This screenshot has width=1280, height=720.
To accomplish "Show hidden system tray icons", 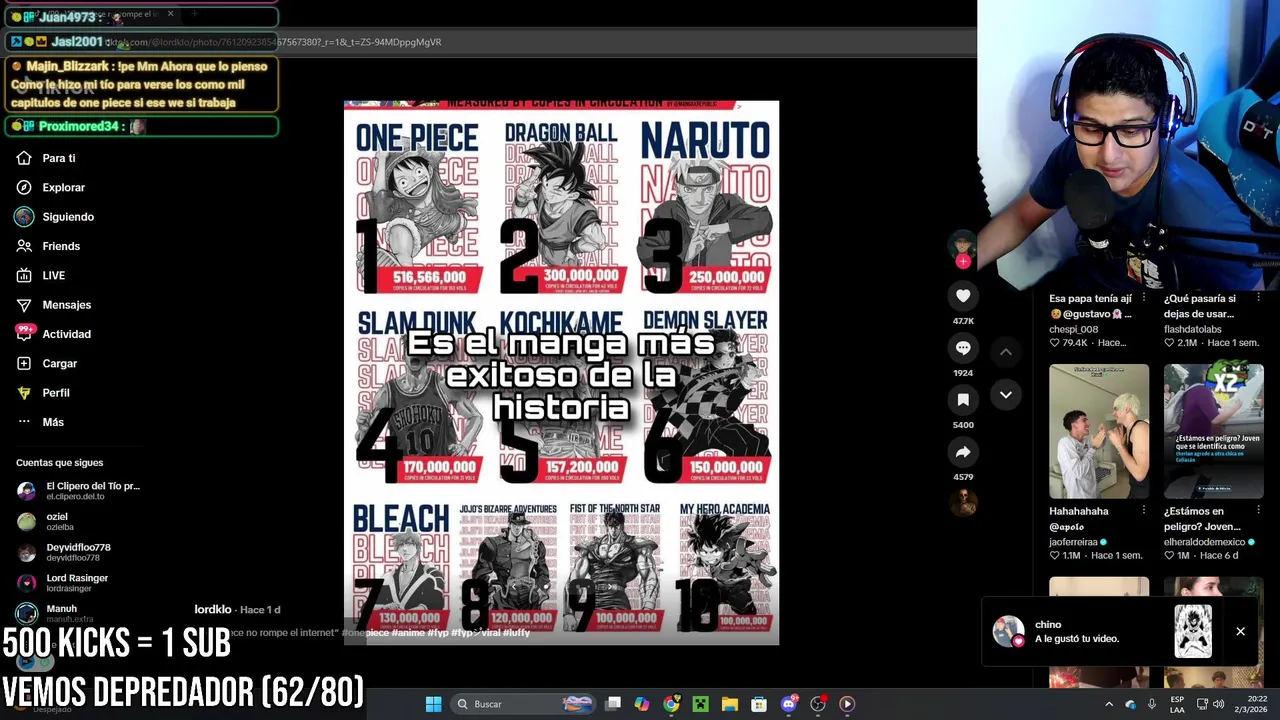I will pos(1109,704).
